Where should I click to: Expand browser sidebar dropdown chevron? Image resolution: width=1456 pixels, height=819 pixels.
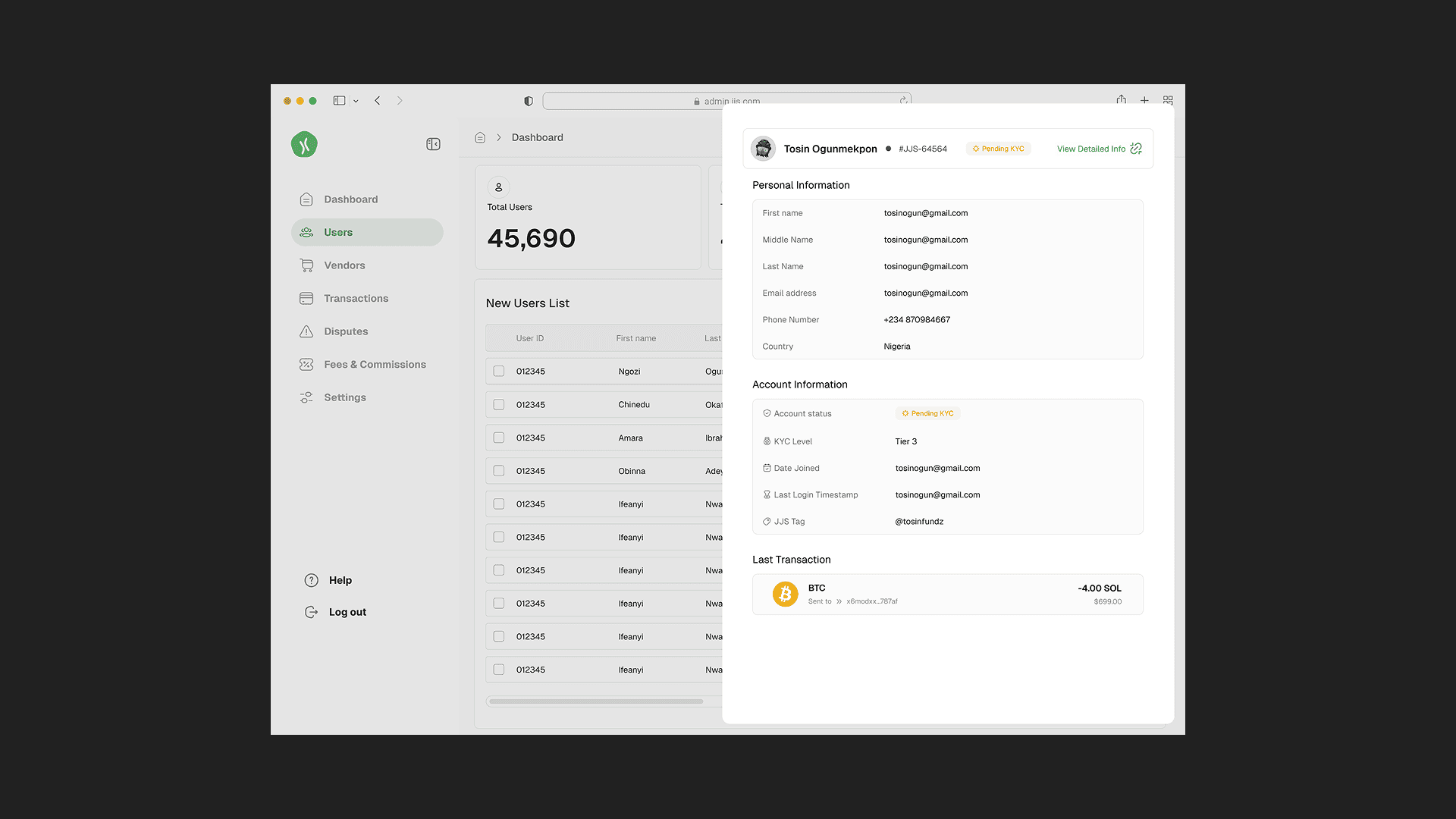coord(356,101)
